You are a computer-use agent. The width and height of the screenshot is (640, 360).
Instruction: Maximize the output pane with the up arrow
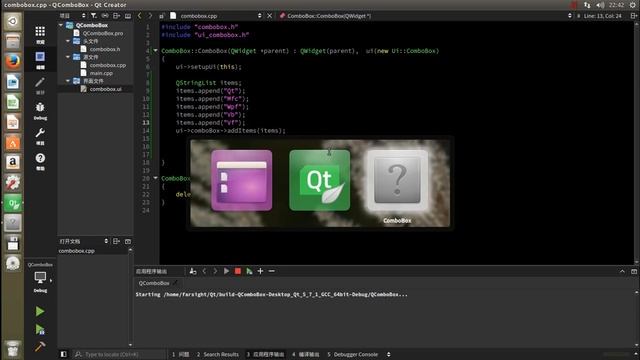[x=622, y=271]
